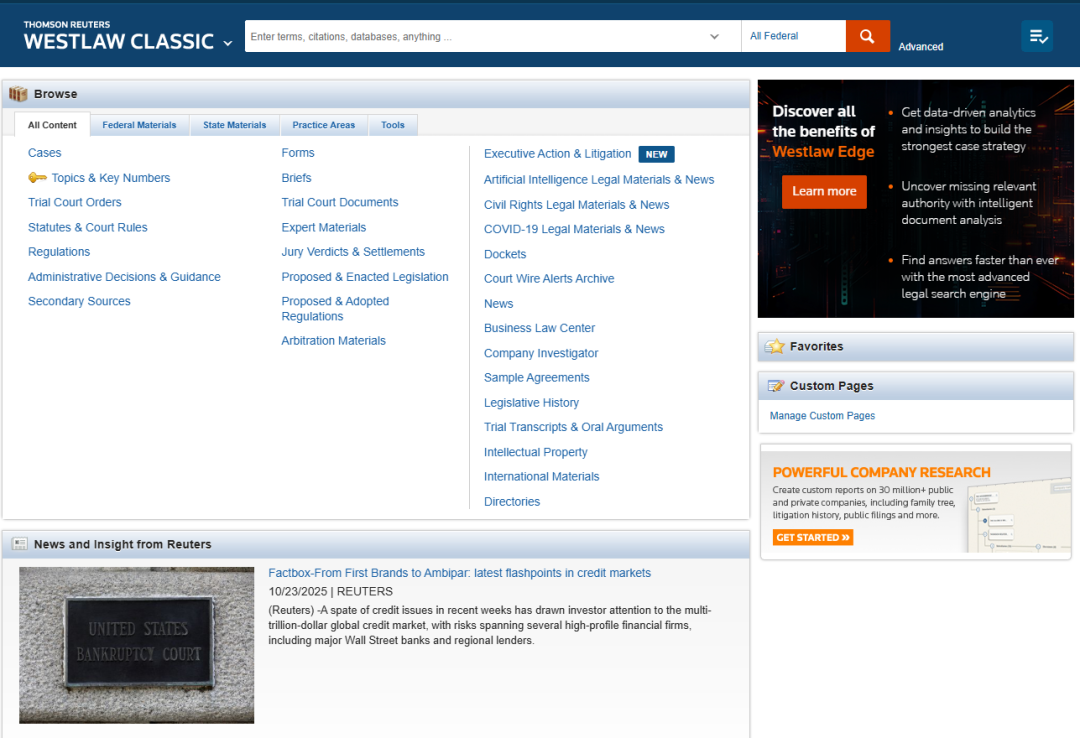This screenshot has height=738, width=1080.
Task: Open Sample Agreements
Action: [537, 378]
